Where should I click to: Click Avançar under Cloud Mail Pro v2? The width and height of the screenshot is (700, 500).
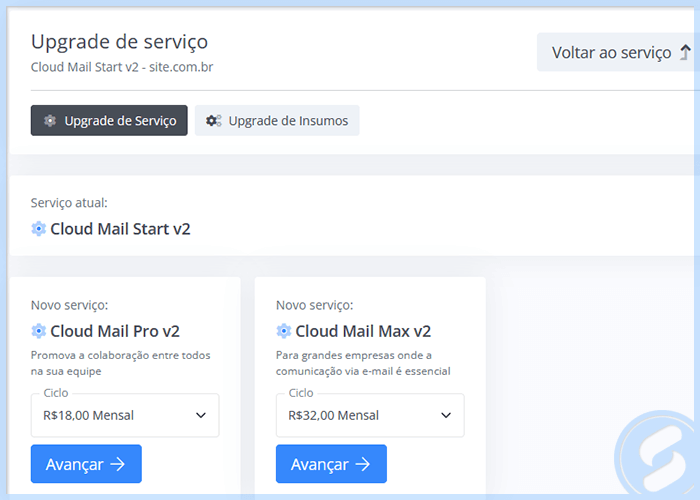click(x=86, y=464)
